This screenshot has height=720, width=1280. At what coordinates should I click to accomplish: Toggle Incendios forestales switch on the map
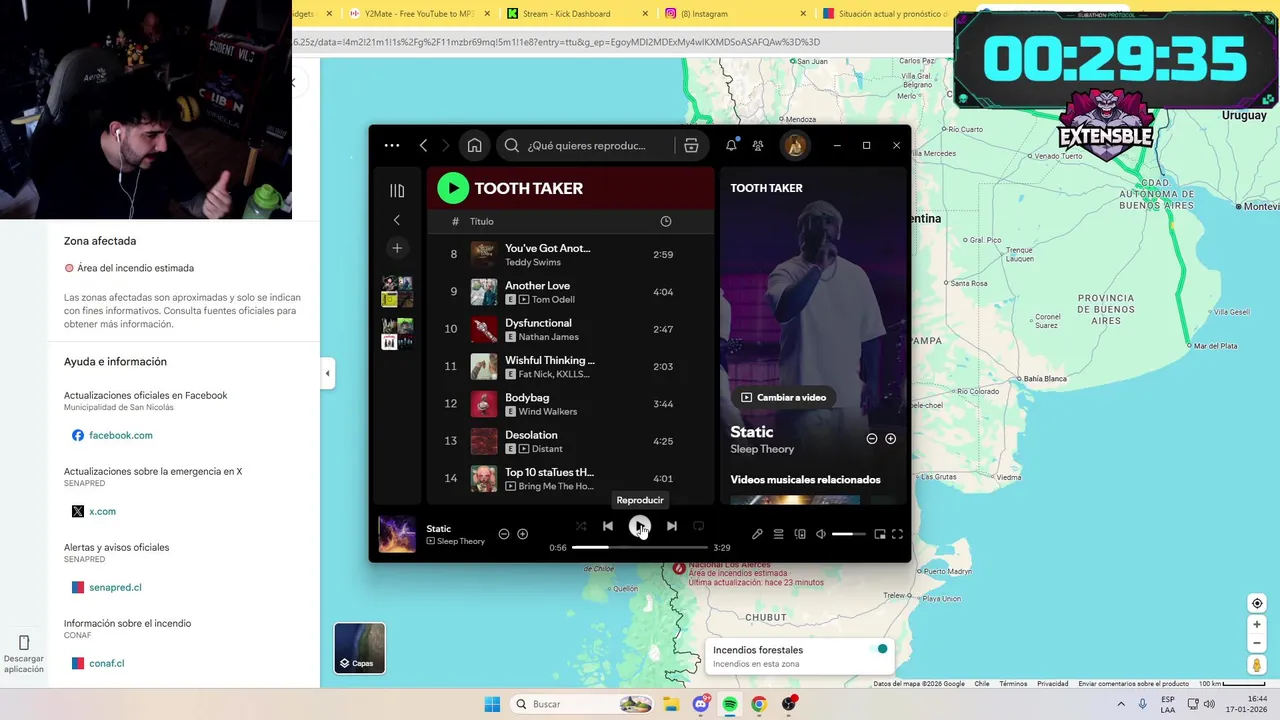[876, 649]
